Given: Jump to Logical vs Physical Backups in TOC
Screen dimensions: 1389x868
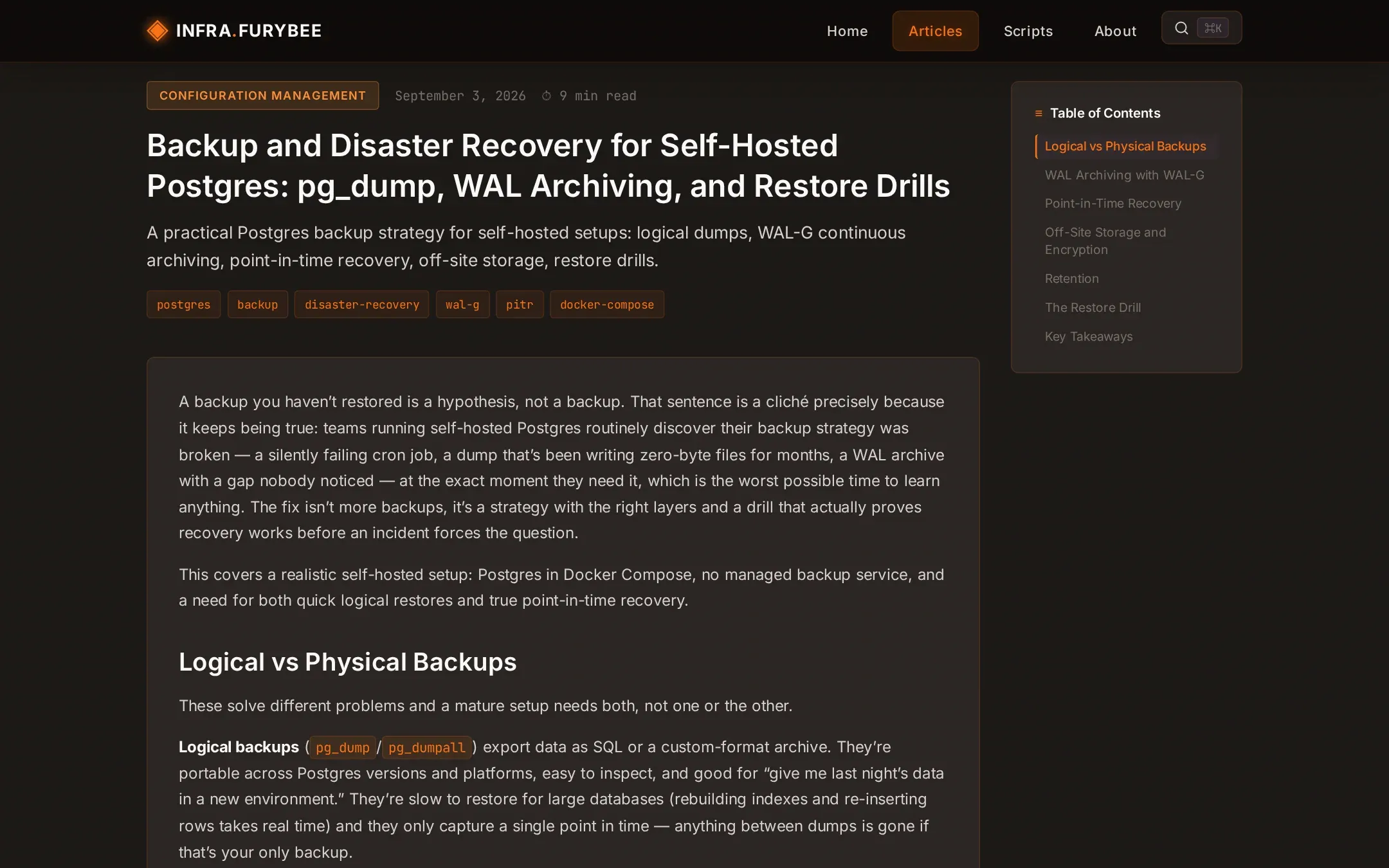Looking at the screenshot, I should (x=1125, y=146).
